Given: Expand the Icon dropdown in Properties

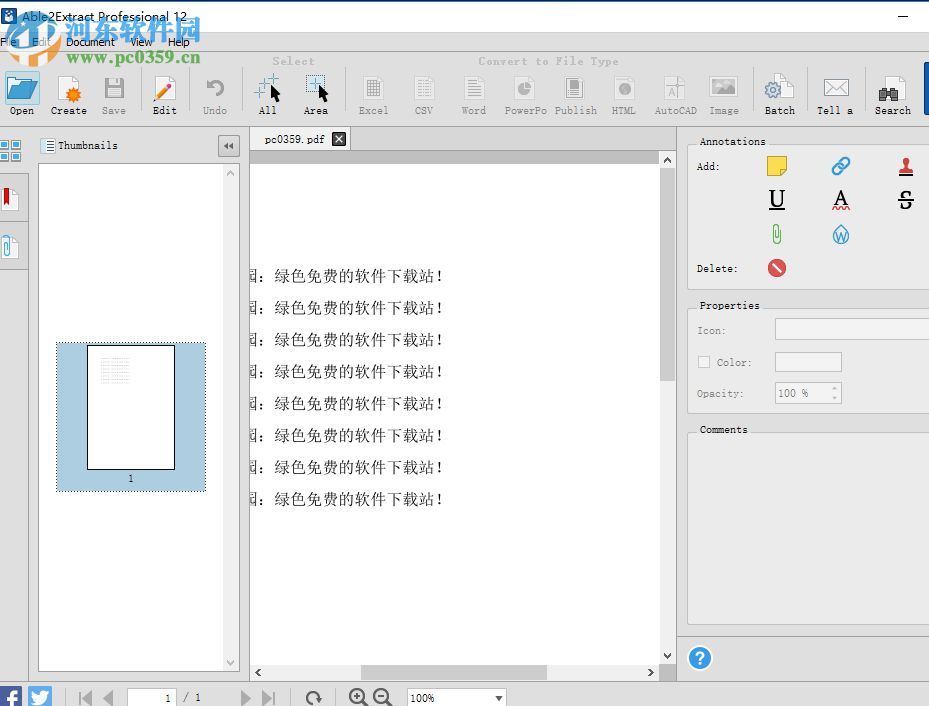Looking at the screenshot, I should [x=851, y=330].
